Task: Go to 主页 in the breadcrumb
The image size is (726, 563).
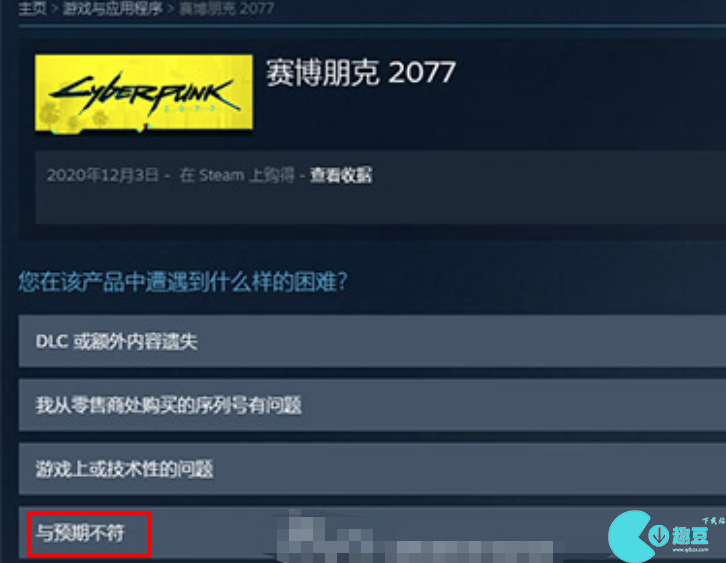Action: click(32, 8)
